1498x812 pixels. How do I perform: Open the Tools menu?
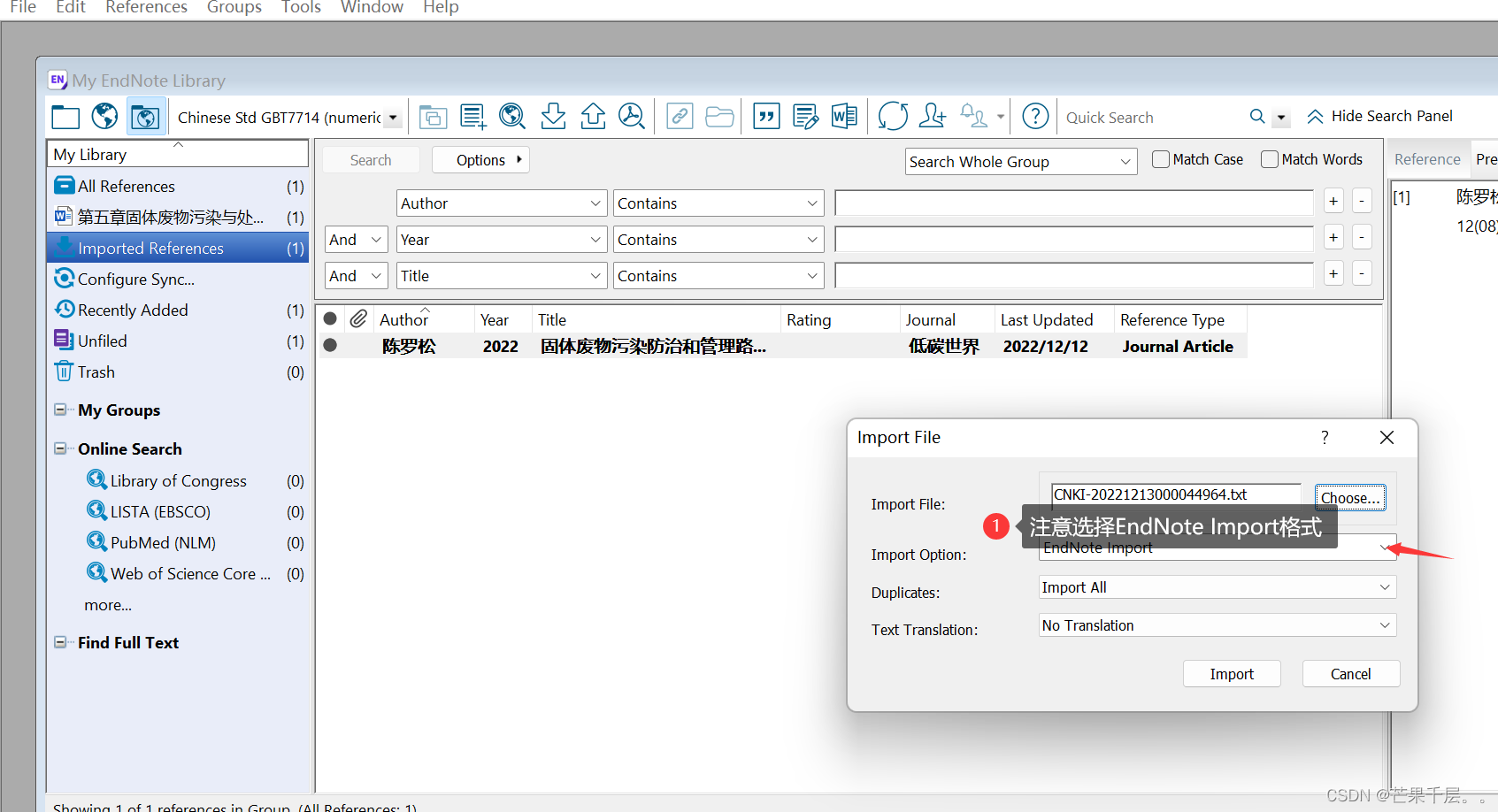301,8
